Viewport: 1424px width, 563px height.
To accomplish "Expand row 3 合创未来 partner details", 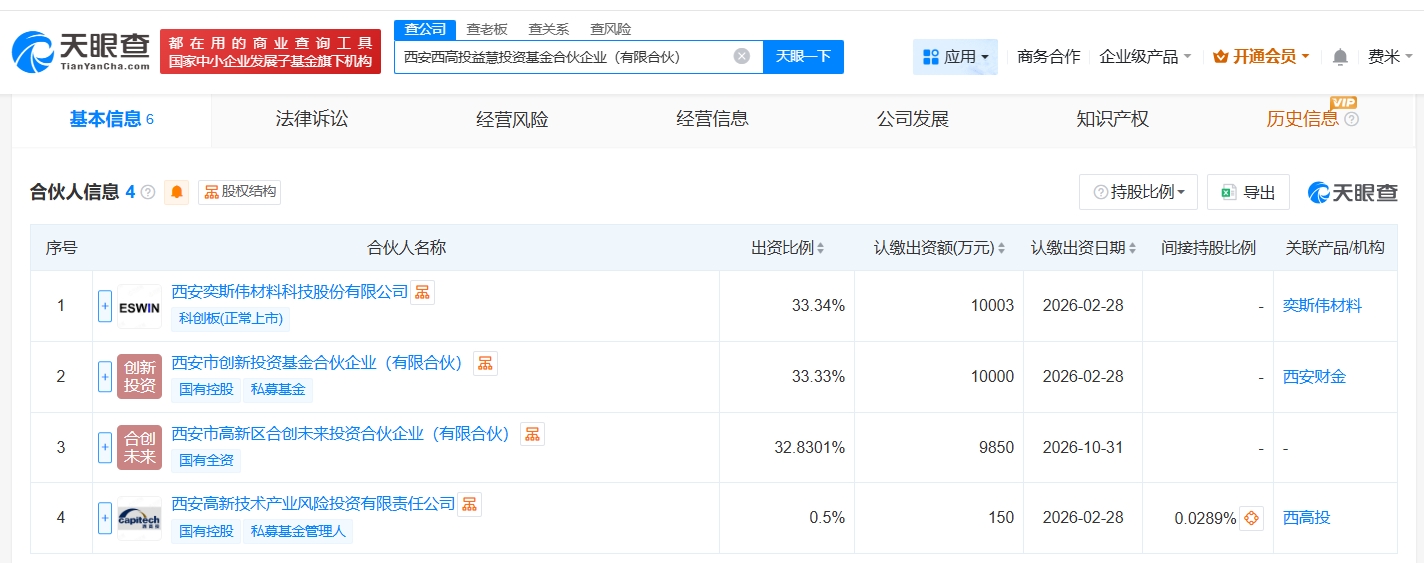I will coord(105,447).
